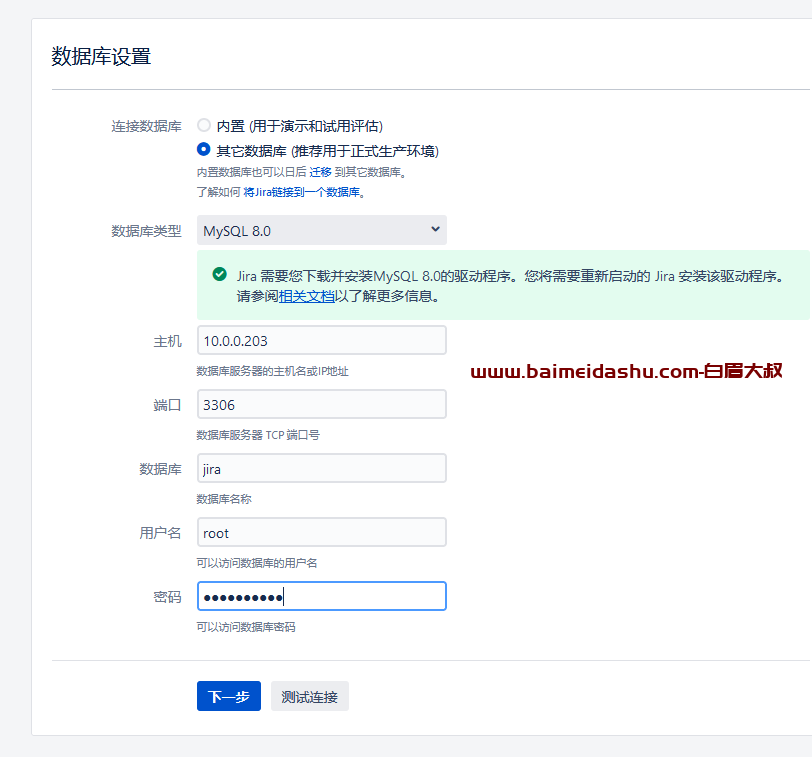812x757 pixels.
Task: Focus the 端口 port field with 3306
Action: [x=322, y=404]
